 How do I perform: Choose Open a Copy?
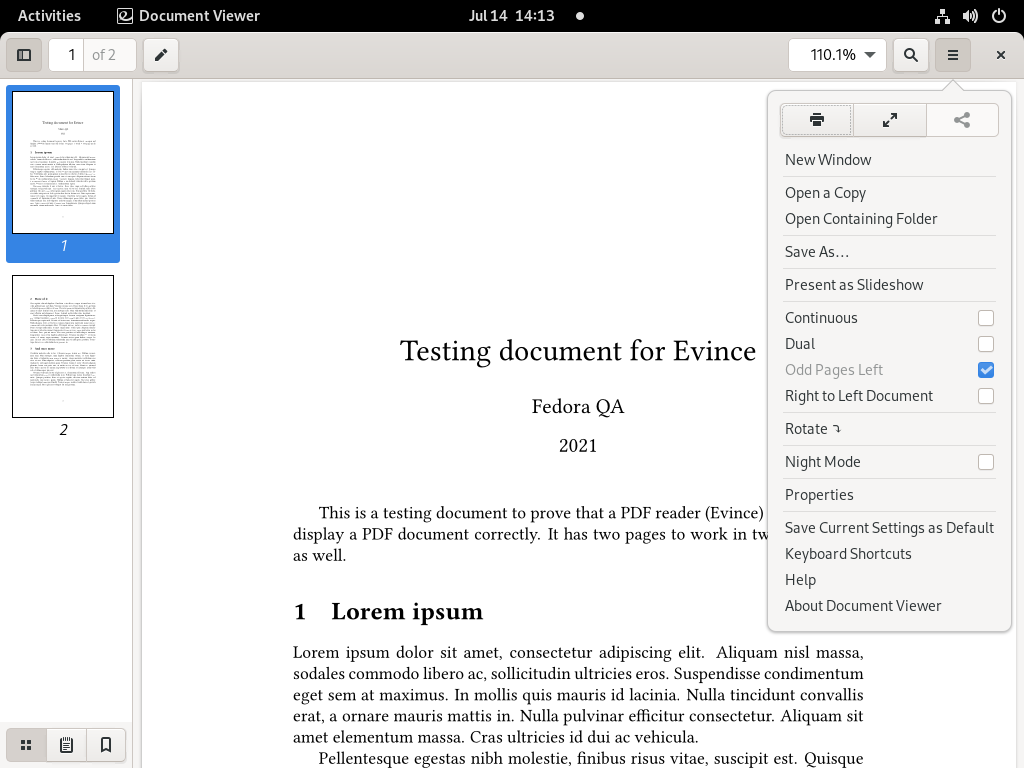[x=889, y=193]
